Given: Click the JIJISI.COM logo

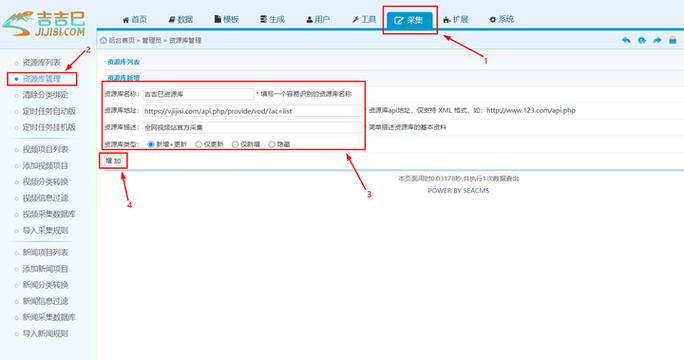Looking at the screenshot, I should pyautogui.click(x=44, y=24).
